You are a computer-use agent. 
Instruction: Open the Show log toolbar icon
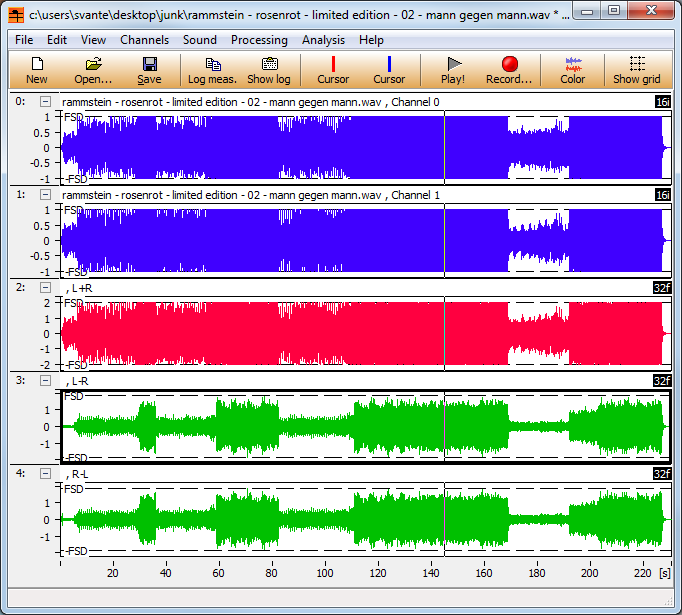[269, 70]
